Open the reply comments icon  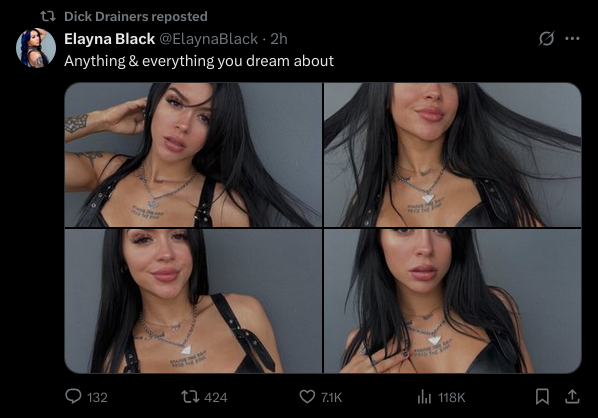coord(73,397)
